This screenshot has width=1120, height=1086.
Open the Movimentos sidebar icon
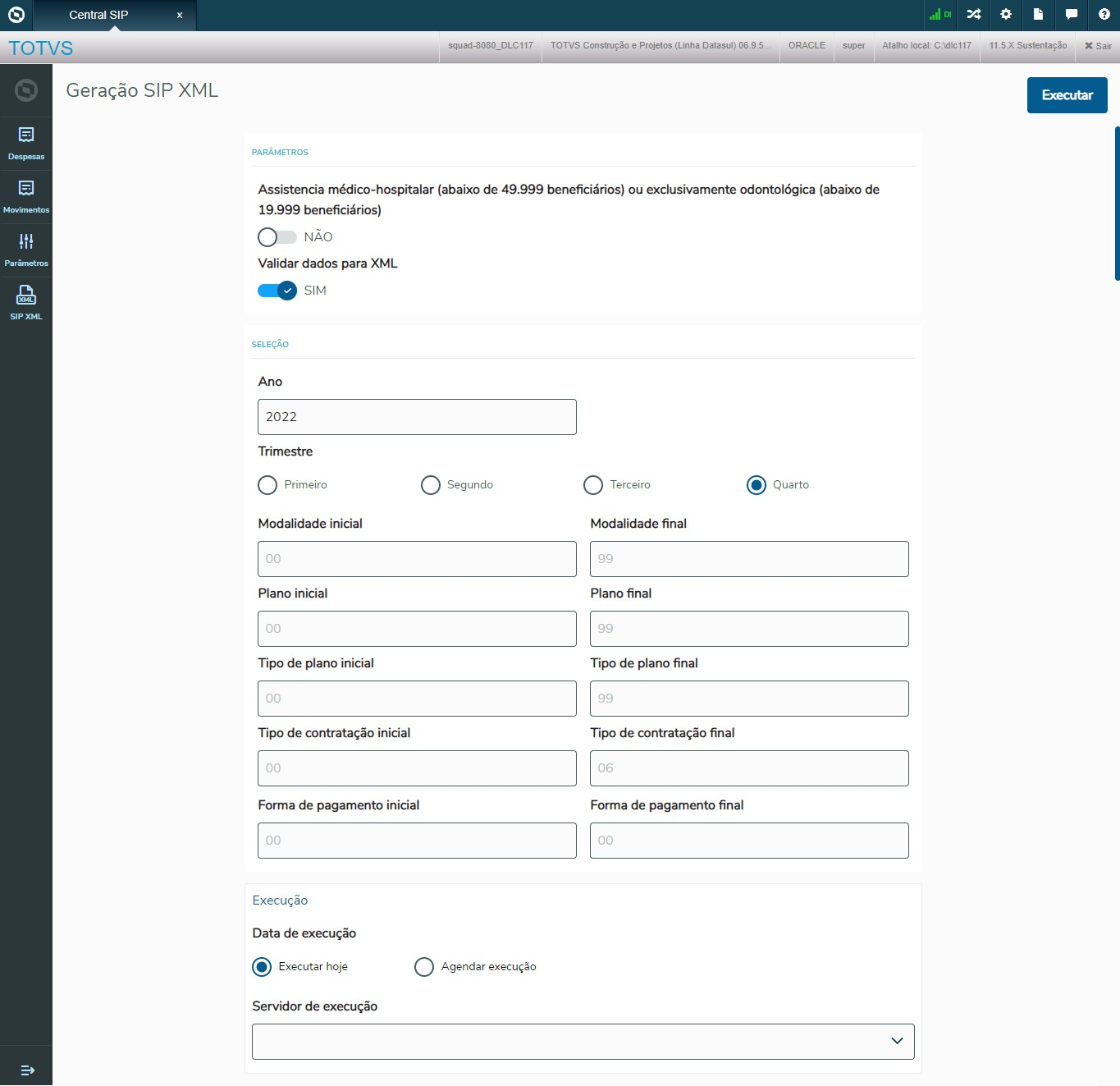click(x=26, y=197)
